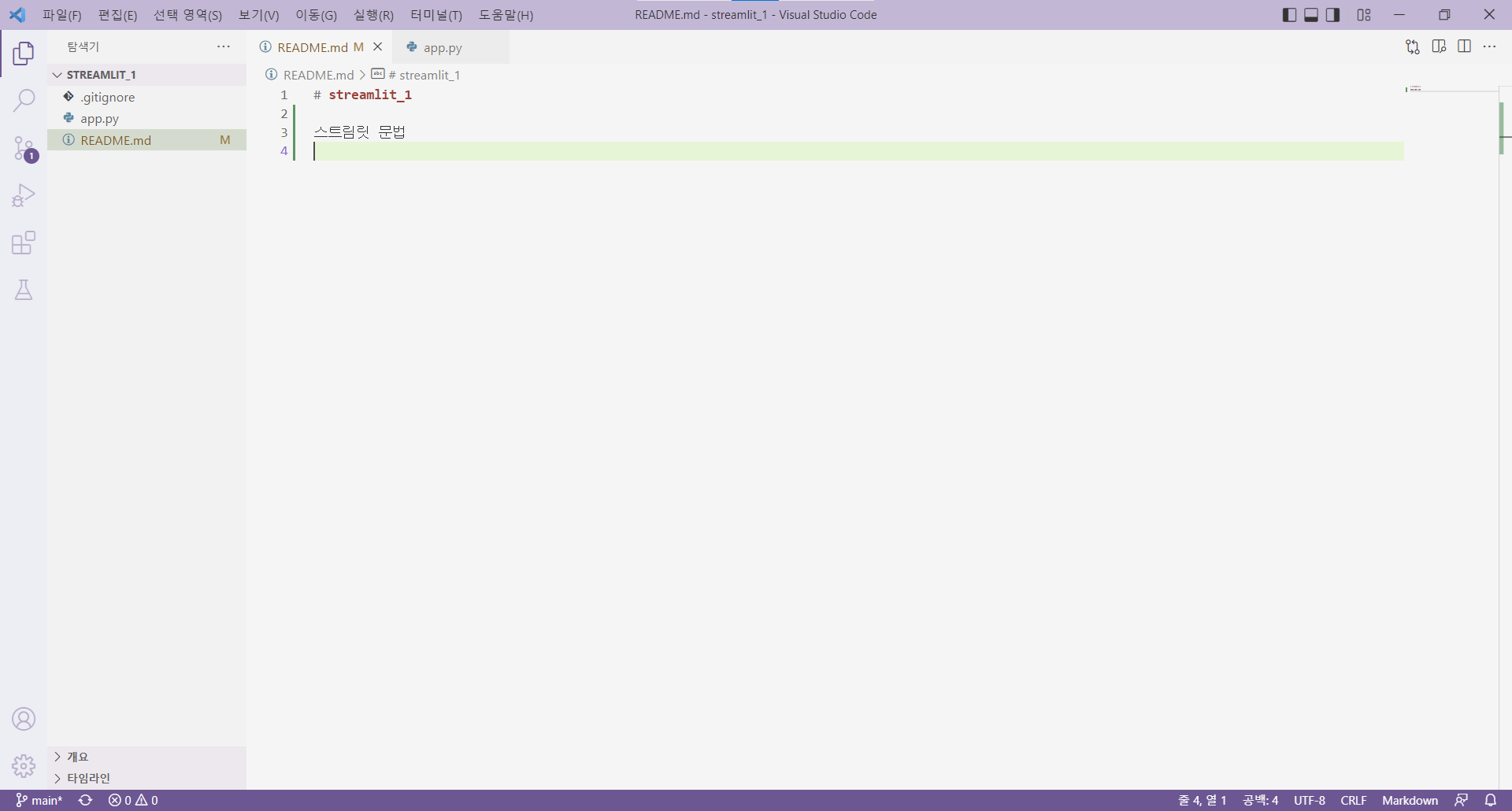Open the Search view in activity bar
Screen dimensions: 1512x811
pyautogui.click(x=24, y=100)
